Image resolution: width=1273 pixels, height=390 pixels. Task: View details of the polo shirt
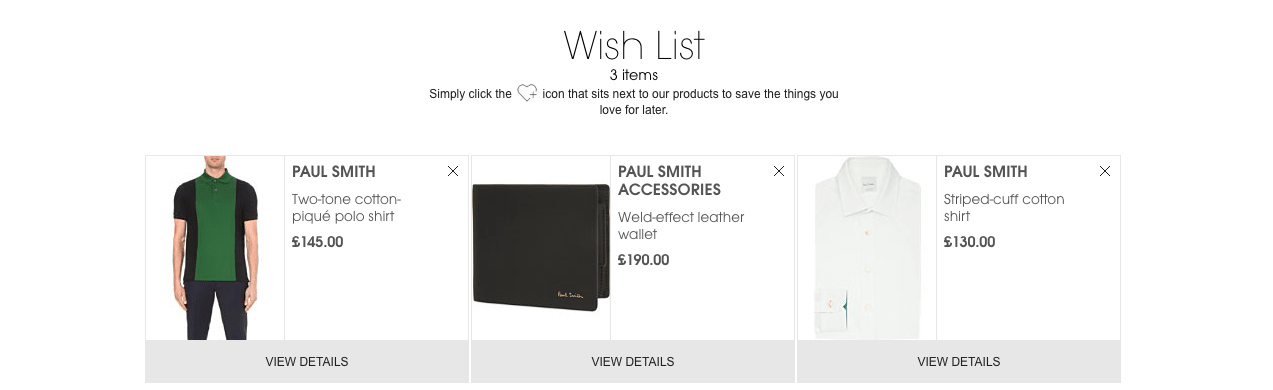pos(307,362)
